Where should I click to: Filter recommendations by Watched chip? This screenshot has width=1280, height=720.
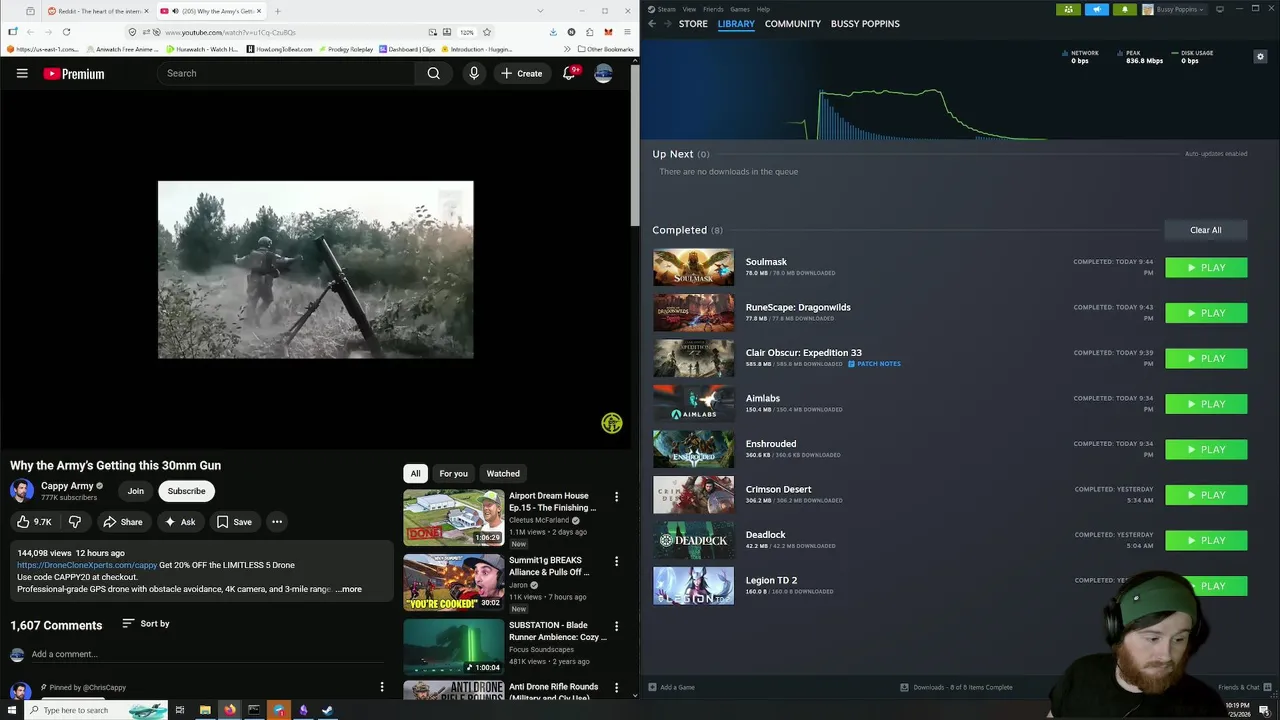(503, 473)
